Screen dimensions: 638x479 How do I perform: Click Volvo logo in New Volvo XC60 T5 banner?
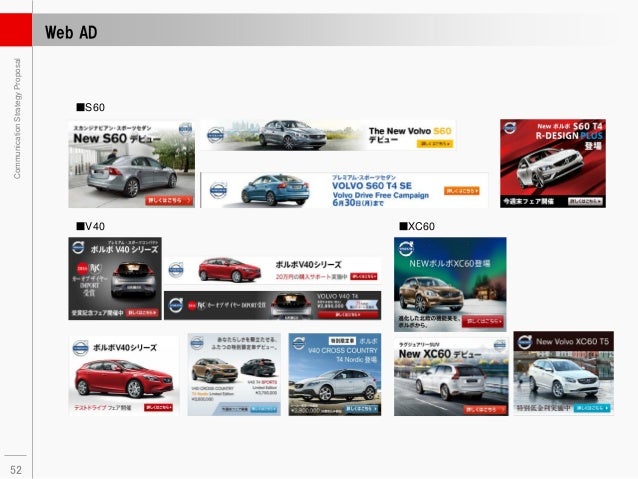[x=524, y=342]
